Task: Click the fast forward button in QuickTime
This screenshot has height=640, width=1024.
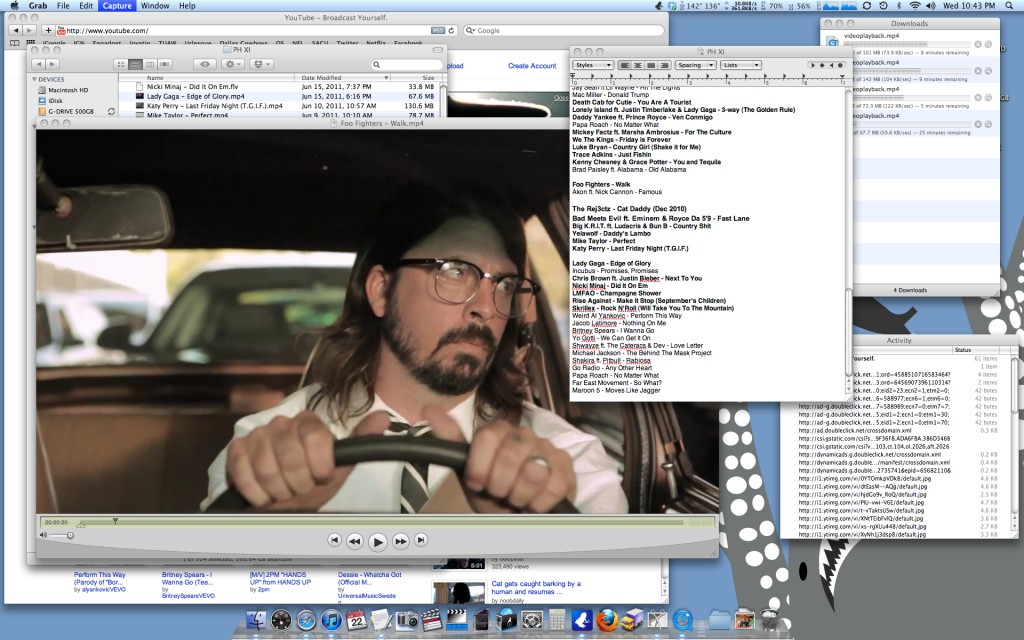Action: [x=400, y=541]
